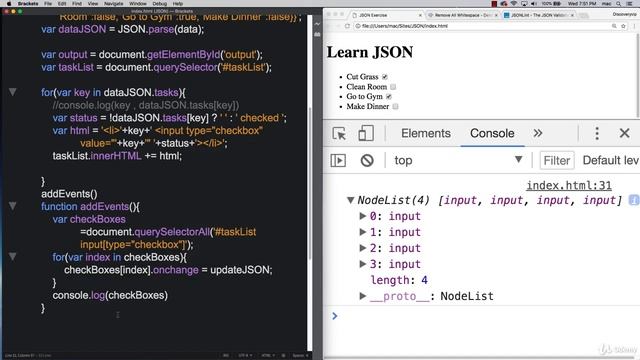Screen dimensions: 640x360
Task: Check the Make Dinner checkbox
Action: (395, 107)
